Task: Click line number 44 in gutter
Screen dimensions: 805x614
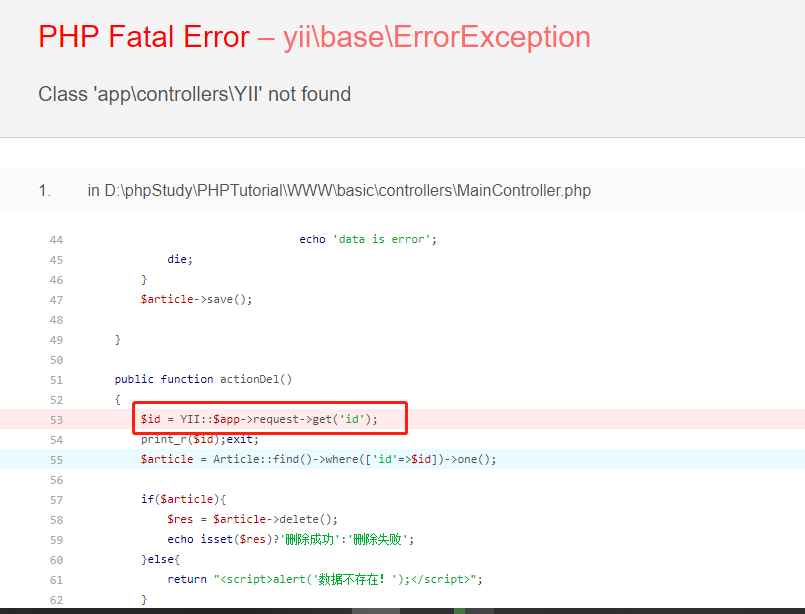Action: coord(55,239)
